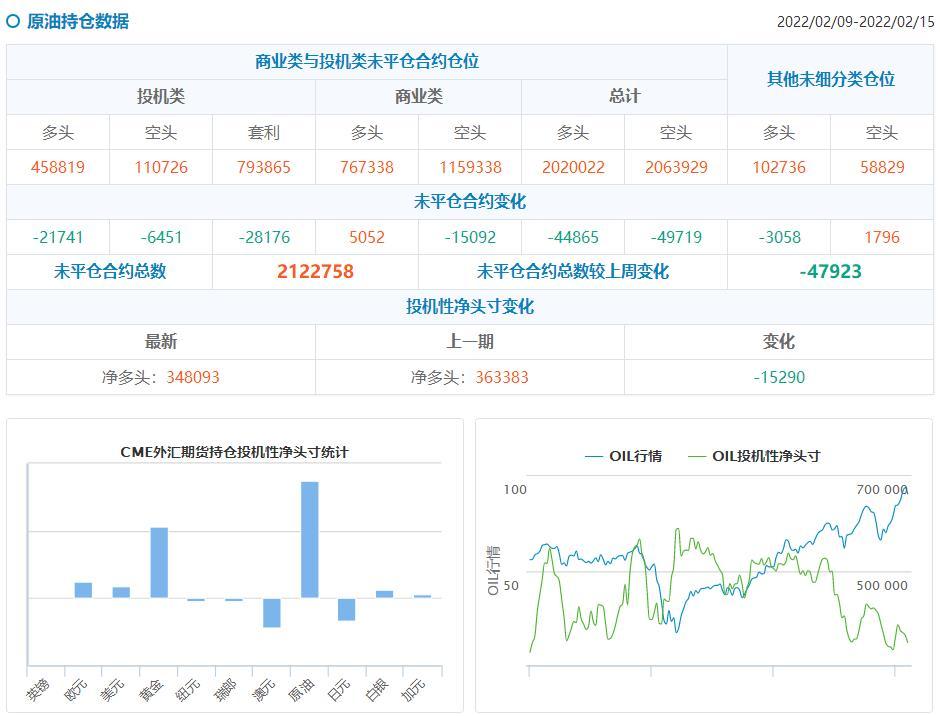Select the 欧元 bar in the chart
The height and width of the screenshot is (716, 940).
click(x=83, y=590)
